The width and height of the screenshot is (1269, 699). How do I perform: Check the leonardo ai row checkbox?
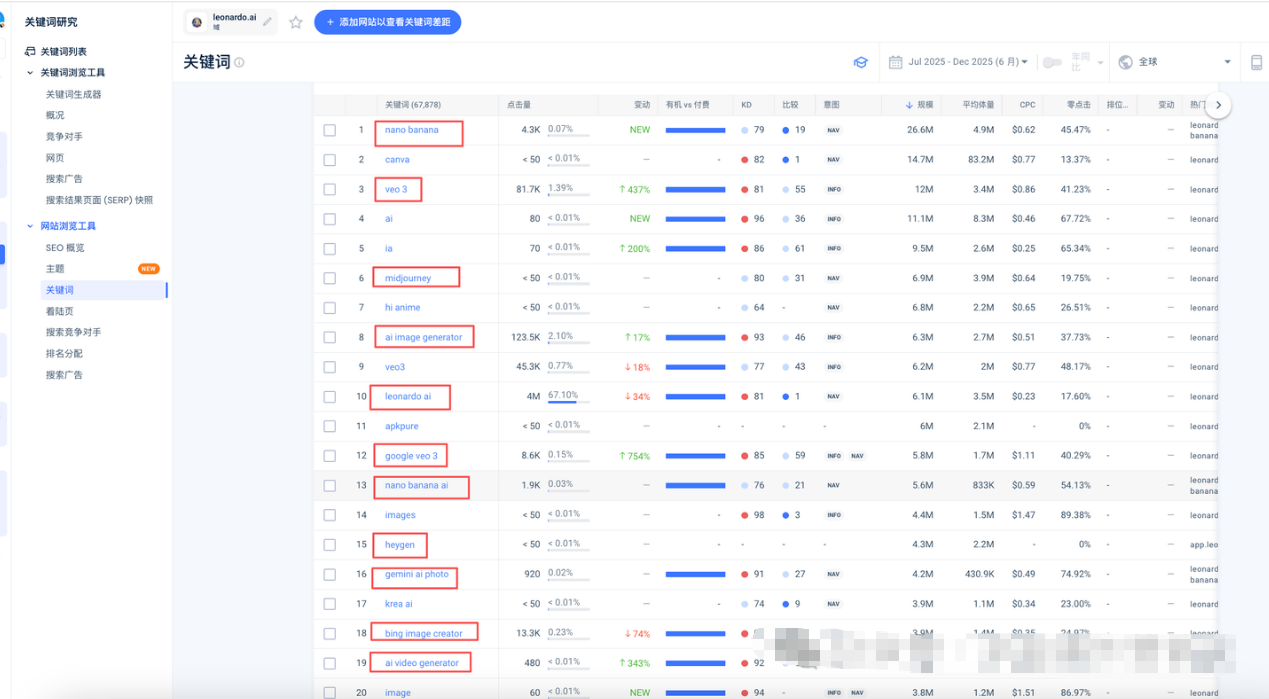pos(330,397)
